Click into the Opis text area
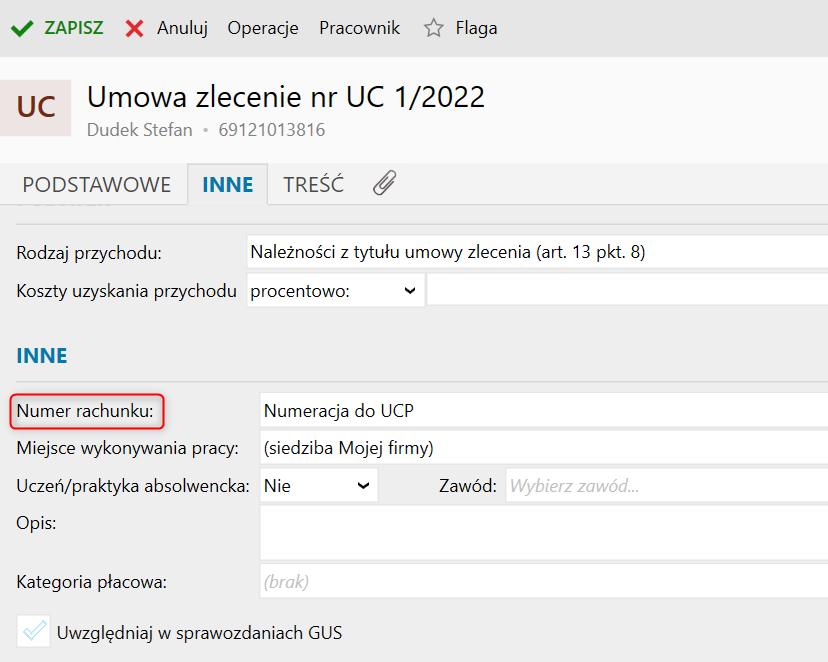This screenshot has width=828, height=662. pos(540,532)
